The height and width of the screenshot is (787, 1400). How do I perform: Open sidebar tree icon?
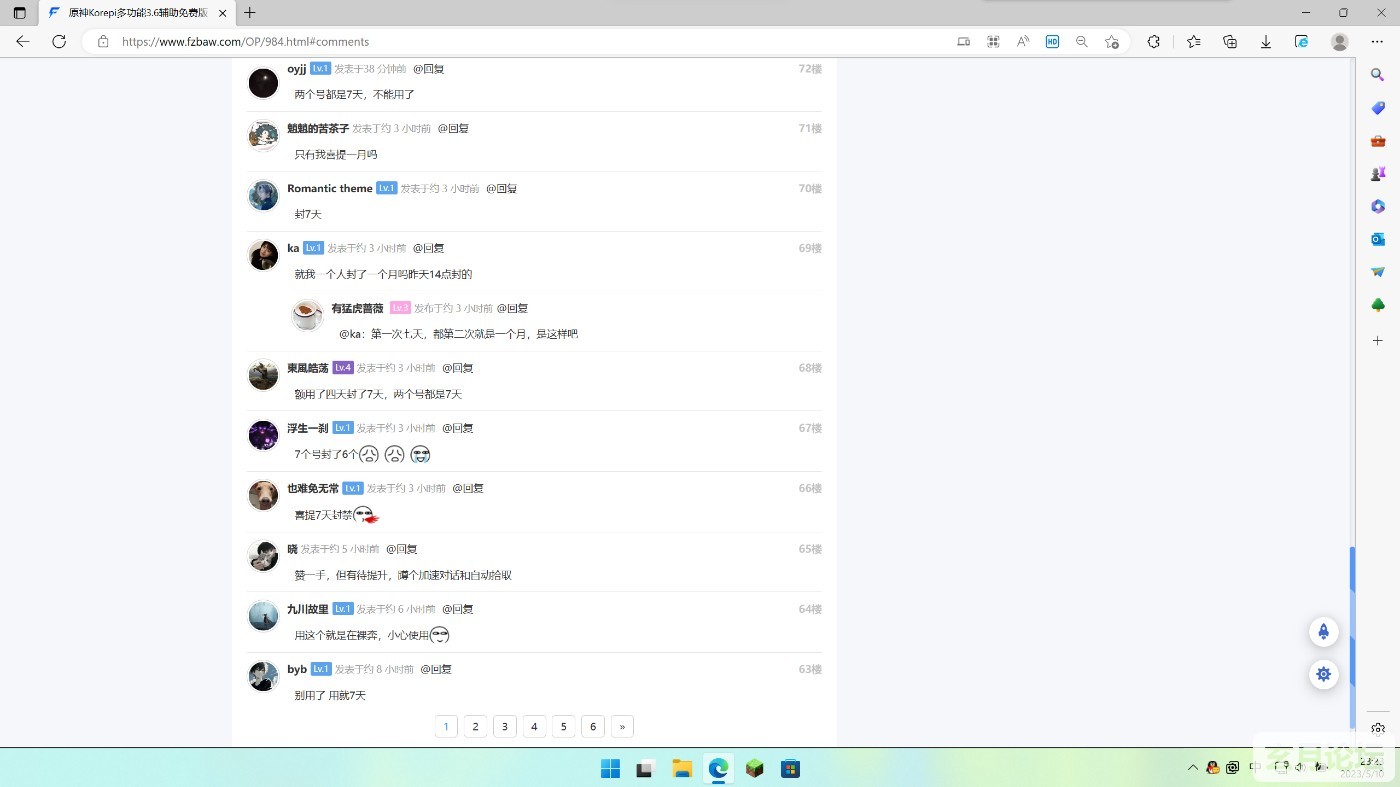point(1378,305)
